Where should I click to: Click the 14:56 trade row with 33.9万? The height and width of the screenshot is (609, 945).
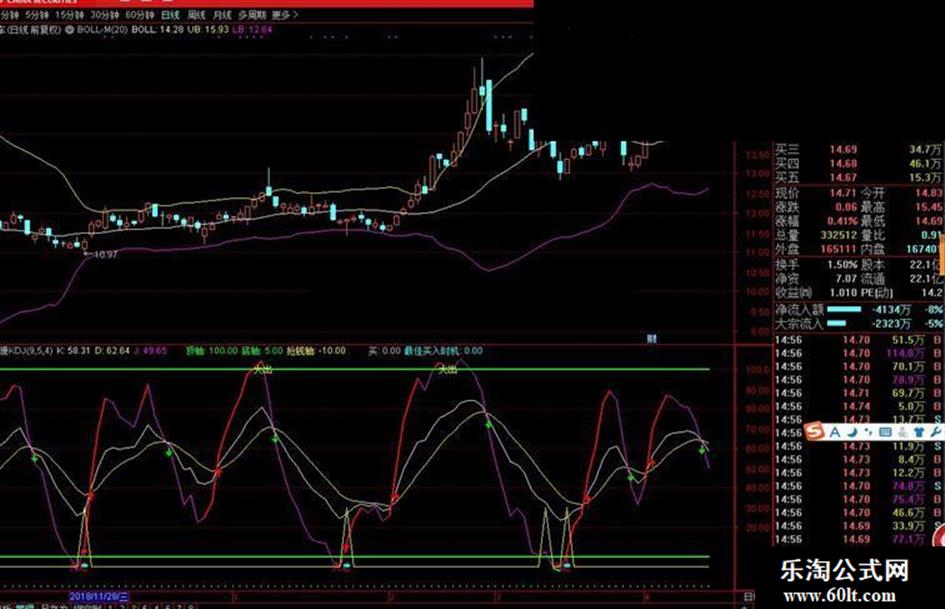tap(858, 526)
